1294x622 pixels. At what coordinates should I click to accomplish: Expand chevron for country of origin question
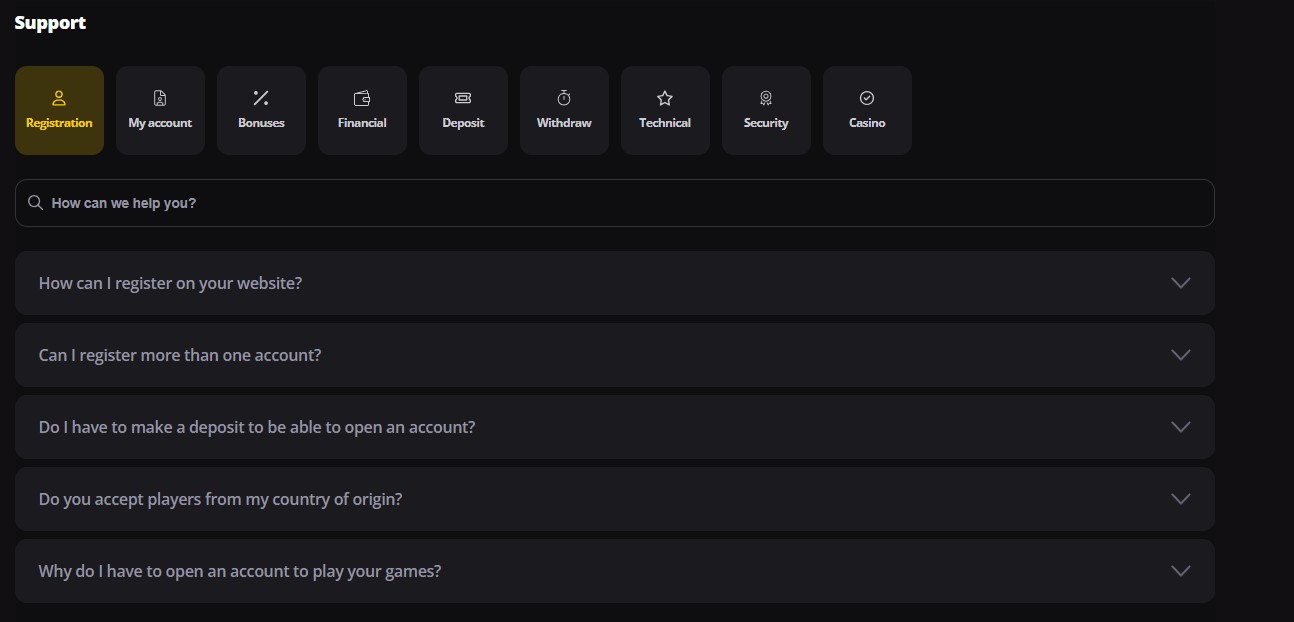(1180, 499)
